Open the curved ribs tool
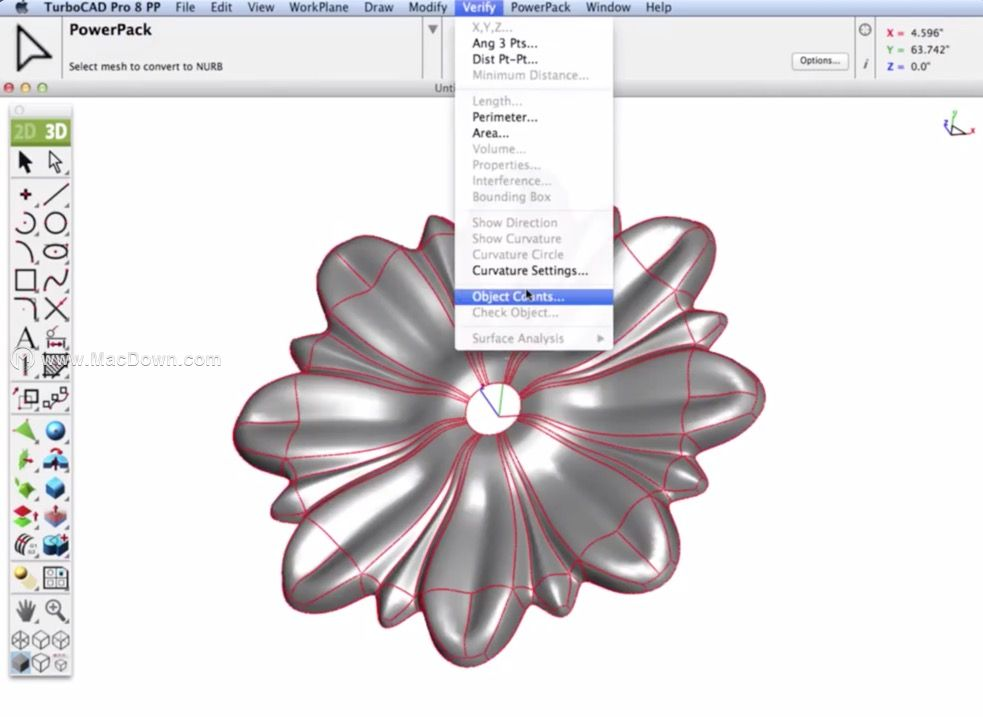 (25, 545)
